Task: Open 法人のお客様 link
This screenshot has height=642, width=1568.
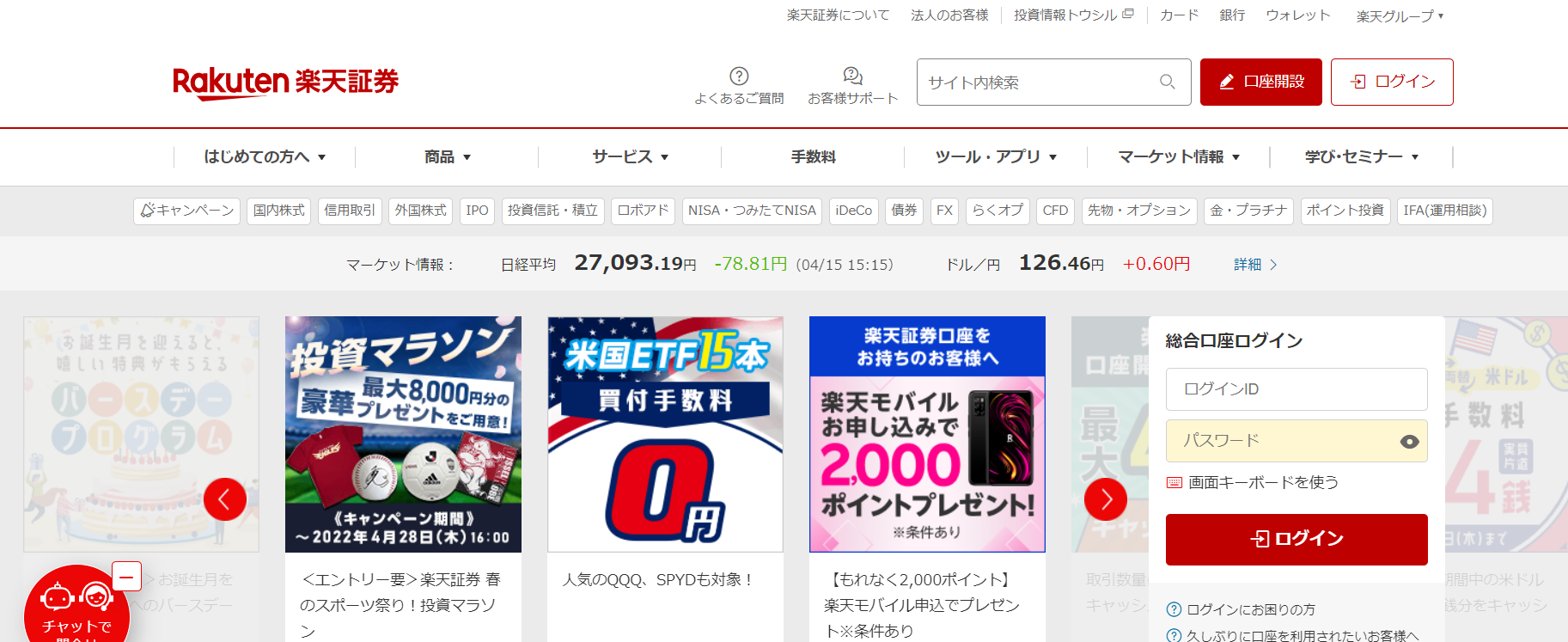Action: pyautogui.click(x=949, y=15)
